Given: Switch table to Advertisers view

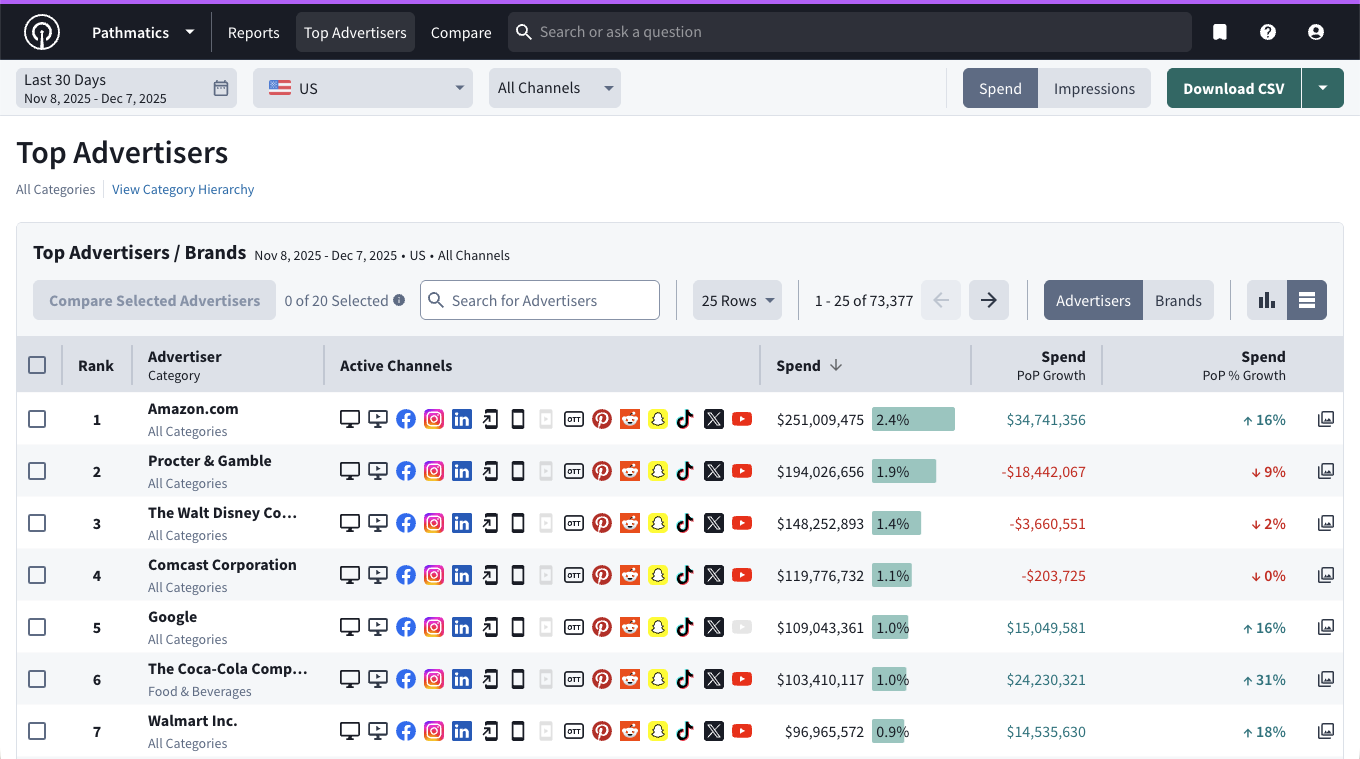Looking at the screenshot, I should (x=1093, y=300).
